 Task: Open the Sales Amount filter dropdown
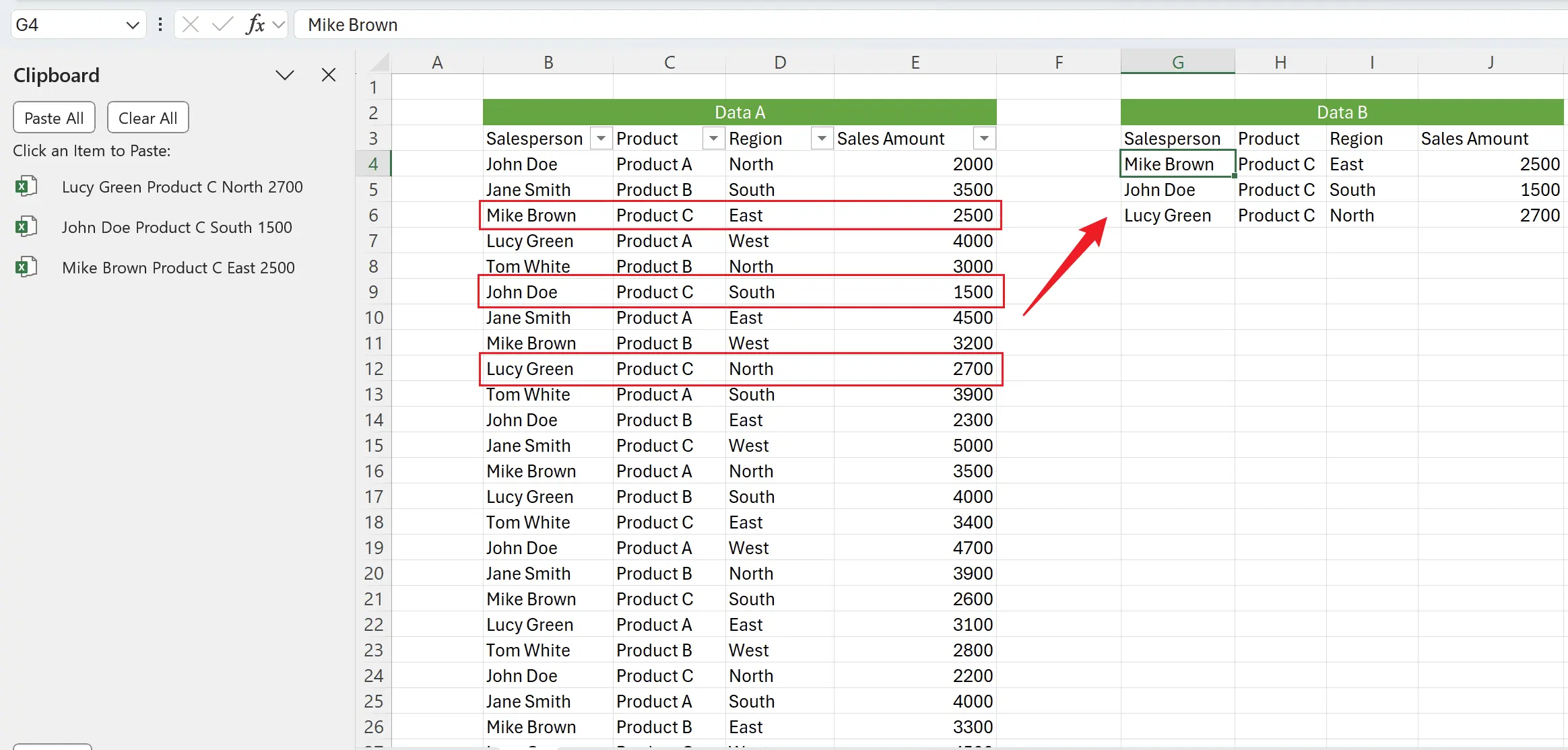pyautogui.click(x=983, y=138)
